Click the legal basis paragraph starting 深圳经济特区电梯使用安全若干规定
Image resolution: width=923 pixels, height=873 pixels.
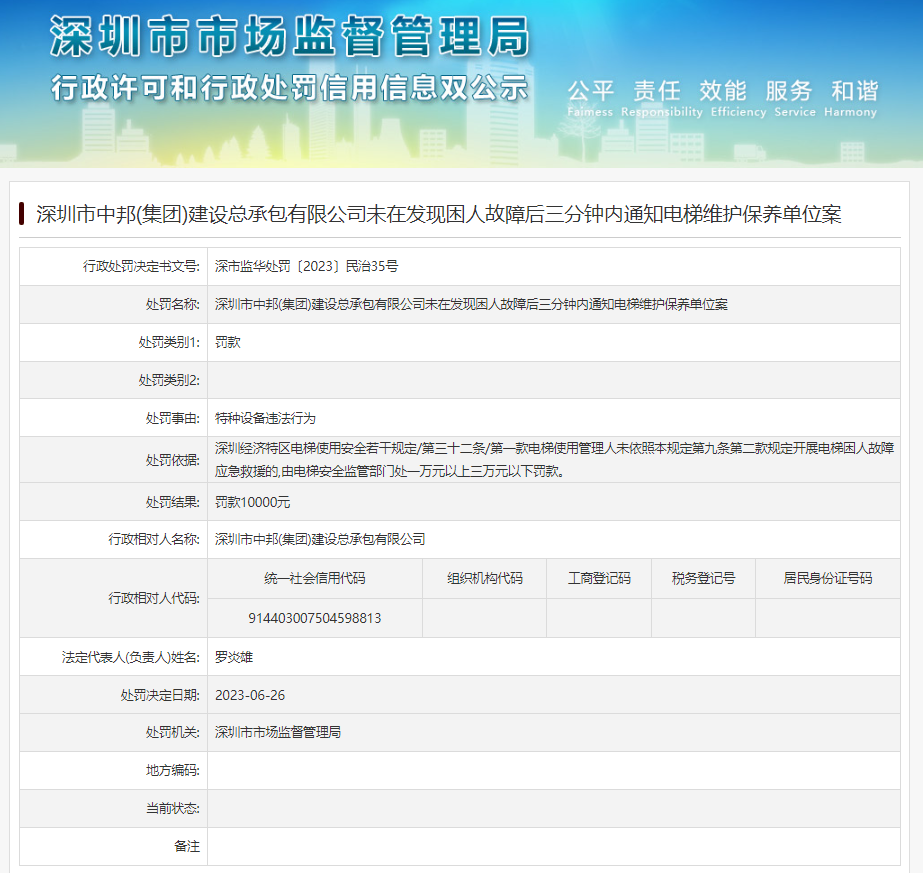click(555, 460)
